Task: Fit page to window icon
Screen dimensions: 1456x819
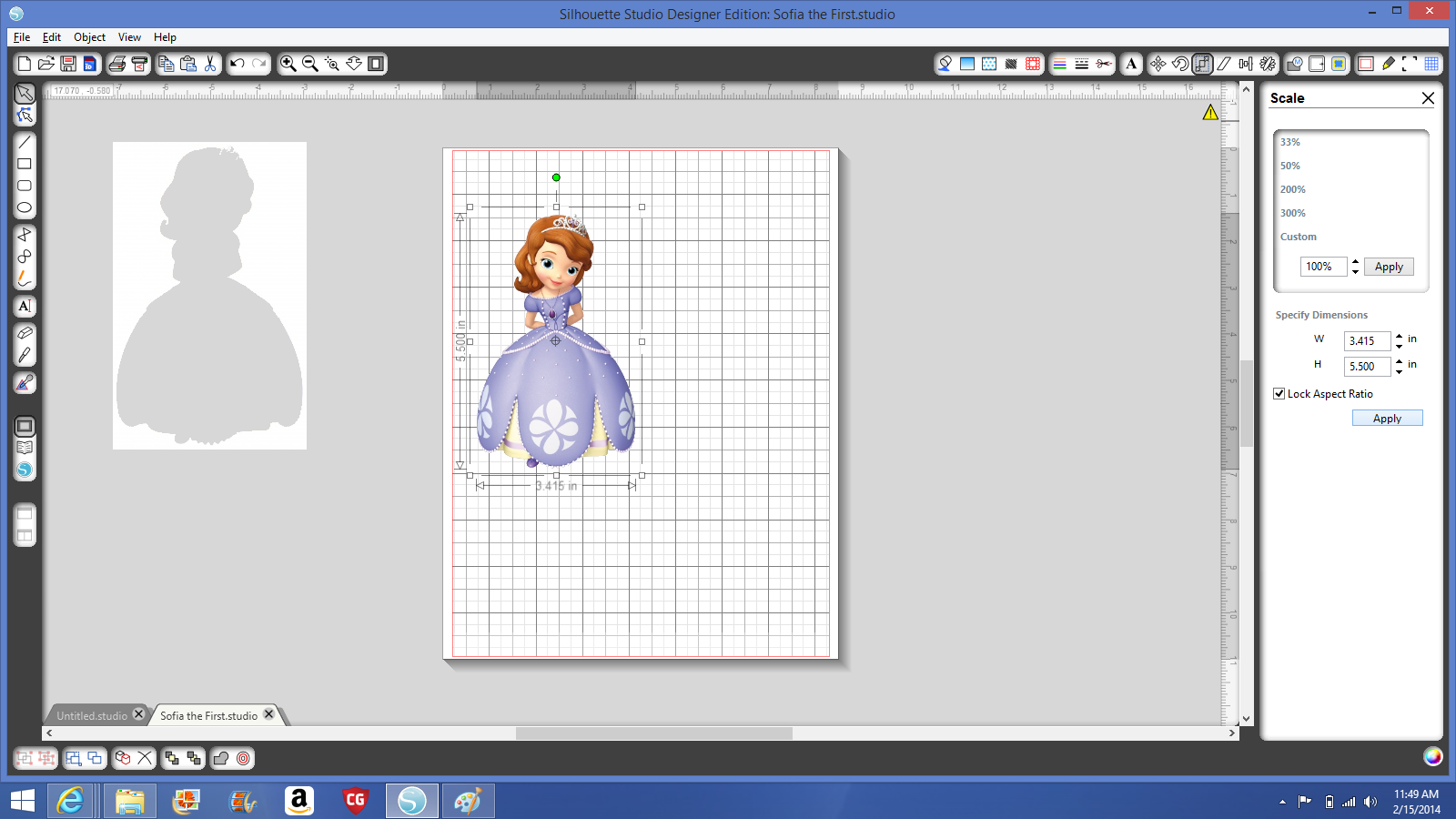Action: coord(376,64)
